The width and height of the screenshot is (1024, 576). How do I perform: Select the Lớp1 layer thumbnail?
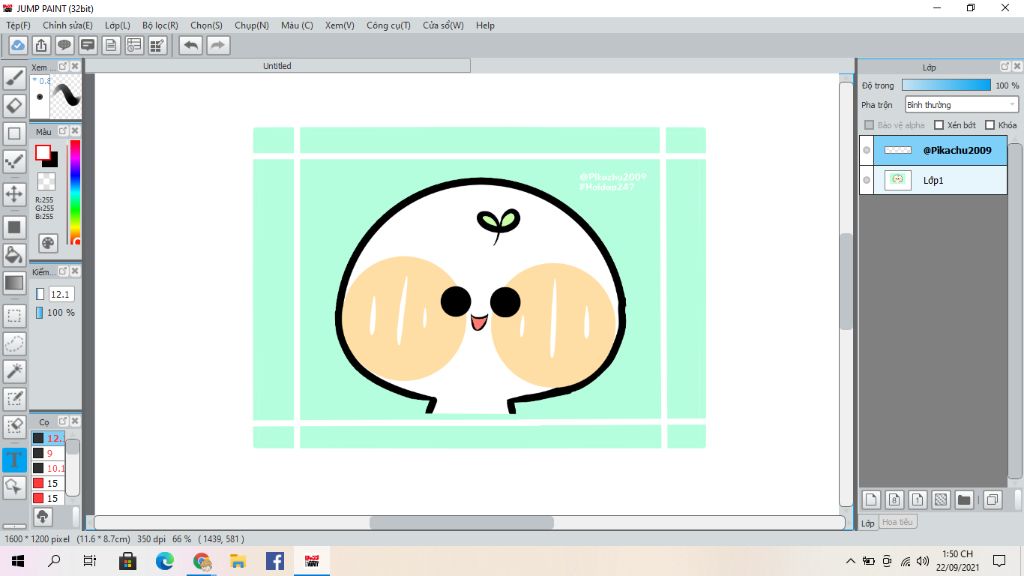[x=897, y=180]
